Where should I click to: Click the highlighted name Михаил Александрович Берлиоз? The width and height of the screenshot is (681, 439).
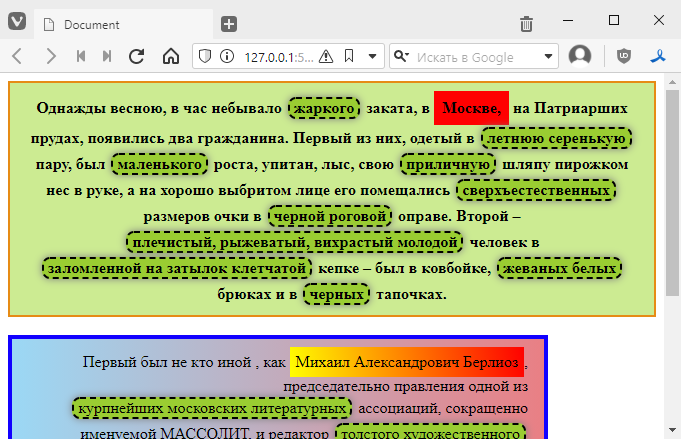tap(407, 361)
